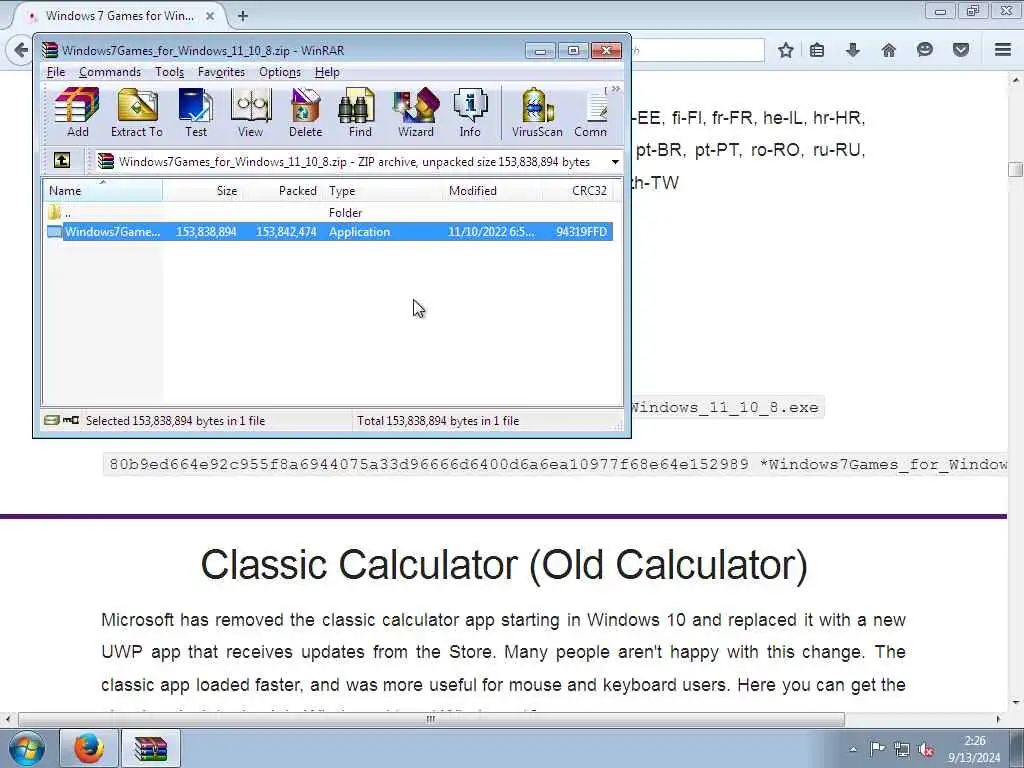Show archive Info
The width and height of the screenshot is (1024, 768).
click(x=470, y=112)
